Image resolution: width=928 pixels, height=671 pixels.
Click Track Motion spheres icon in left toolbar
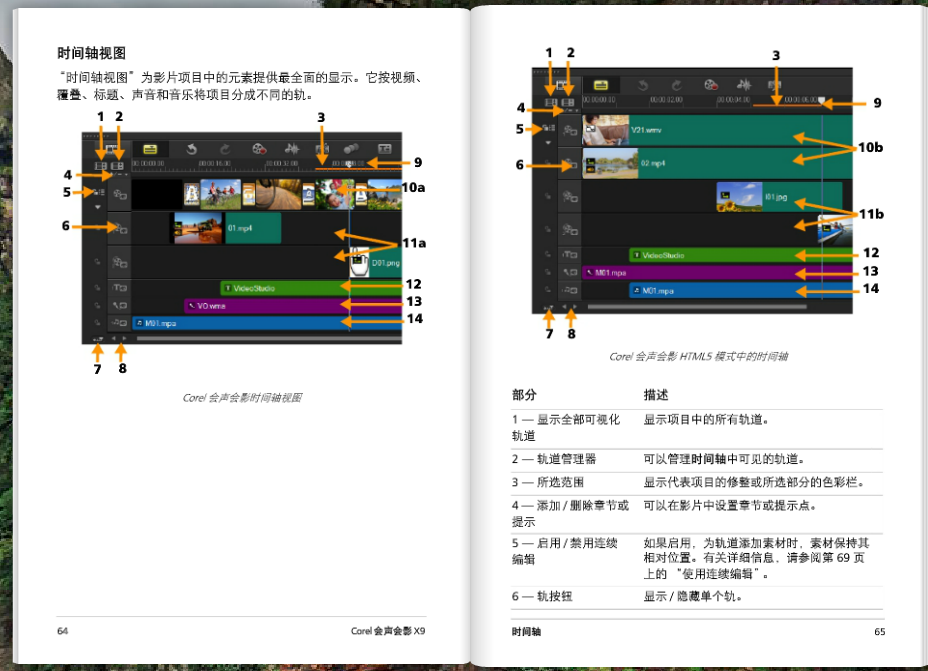coord(351,149)
